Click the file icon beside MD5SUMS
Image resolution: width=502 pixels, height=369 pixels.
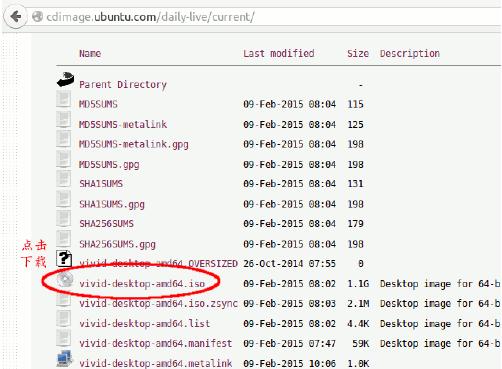pos(63,99)
